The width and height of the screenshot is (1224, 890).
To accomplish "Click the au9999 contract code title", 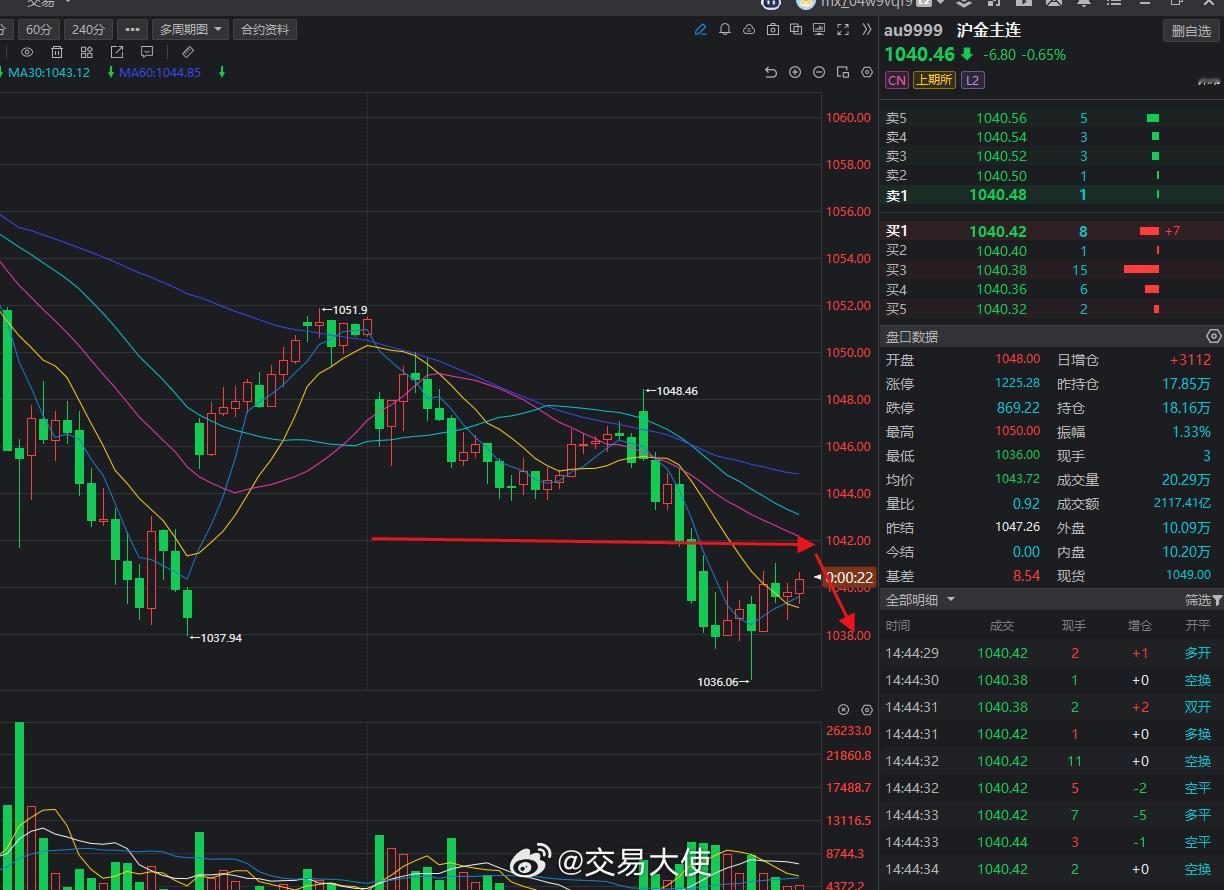I will coord(913,30).
